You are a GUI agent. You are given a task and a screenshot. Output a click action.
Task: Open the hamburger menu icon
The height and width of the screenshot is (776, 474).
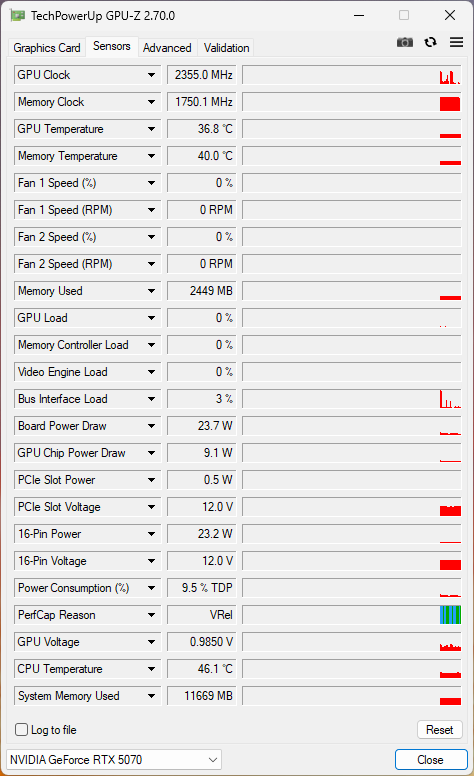456,43
